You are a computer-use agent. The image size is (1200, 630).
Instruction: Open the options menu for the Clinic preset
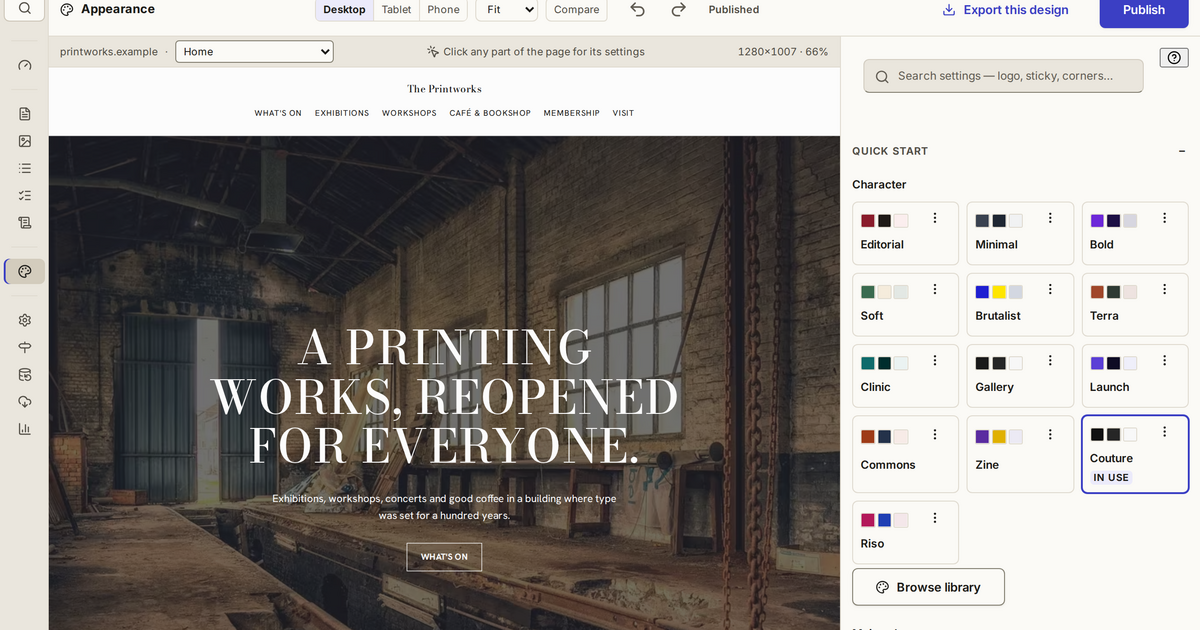[934, 361]
